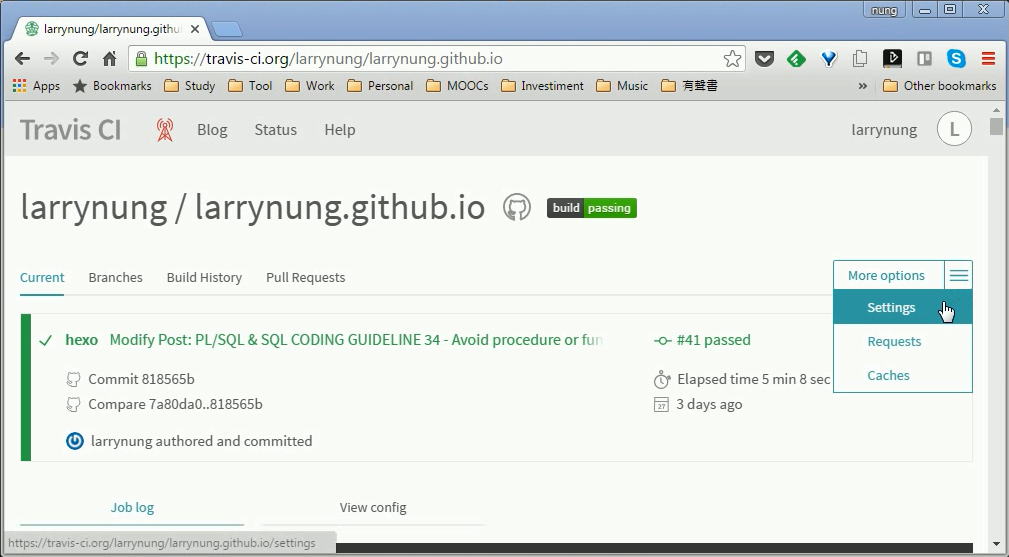
Task: Select Requests in the options menu
Action: [903, 342]
